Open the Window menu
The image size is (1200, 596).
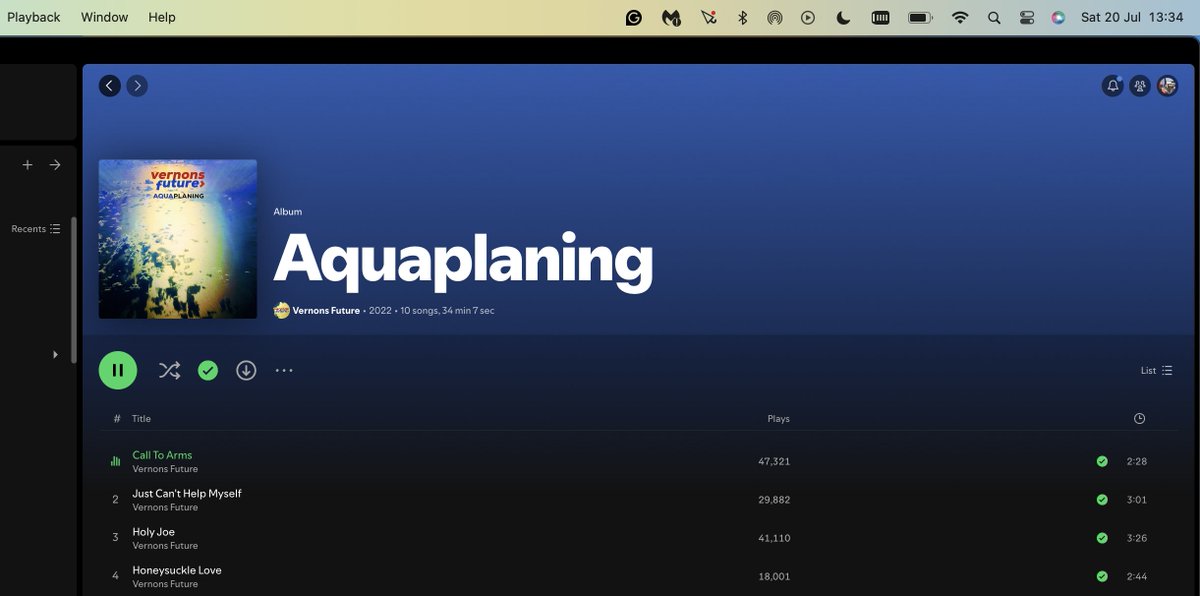click(x=104, y=17)
